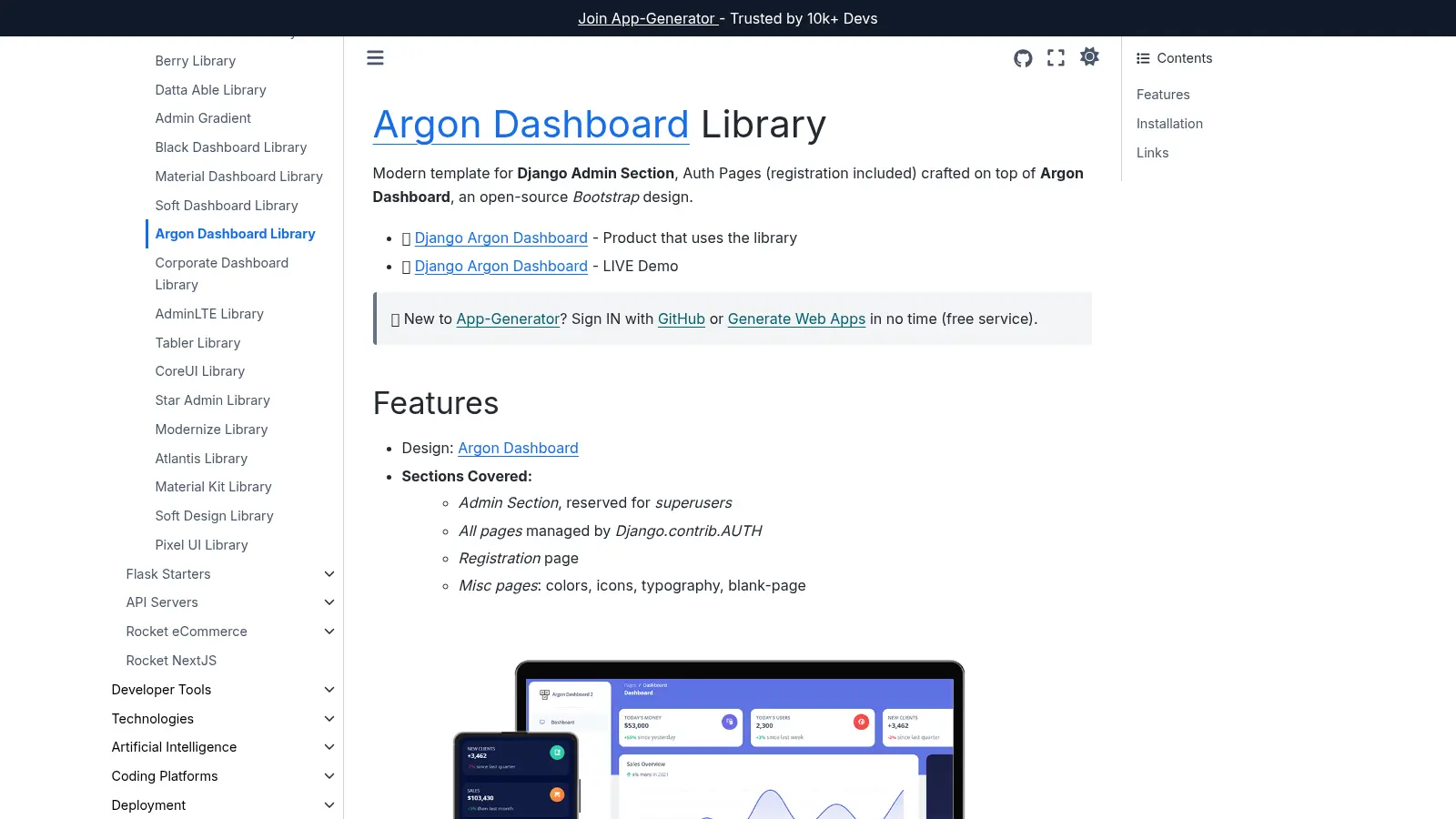This screenshot has height=819, width=1456.
Task: Click App-Generator link in notice box
Action: click(508, 318)
